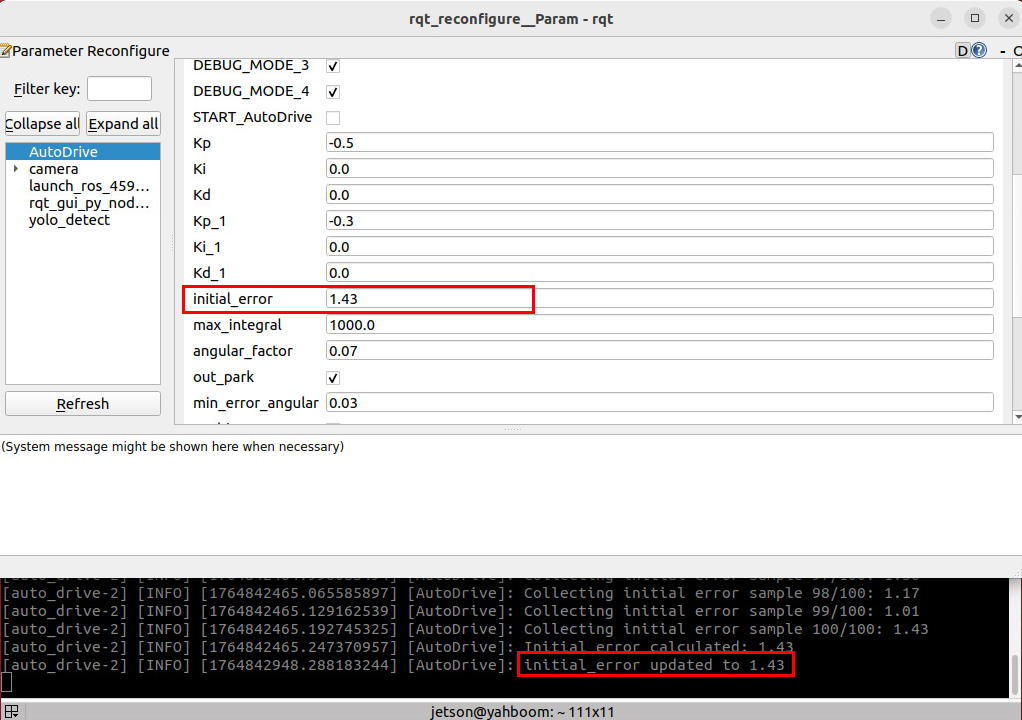Click the parameter list scroll-up arrow

[x=1017, y=66]
